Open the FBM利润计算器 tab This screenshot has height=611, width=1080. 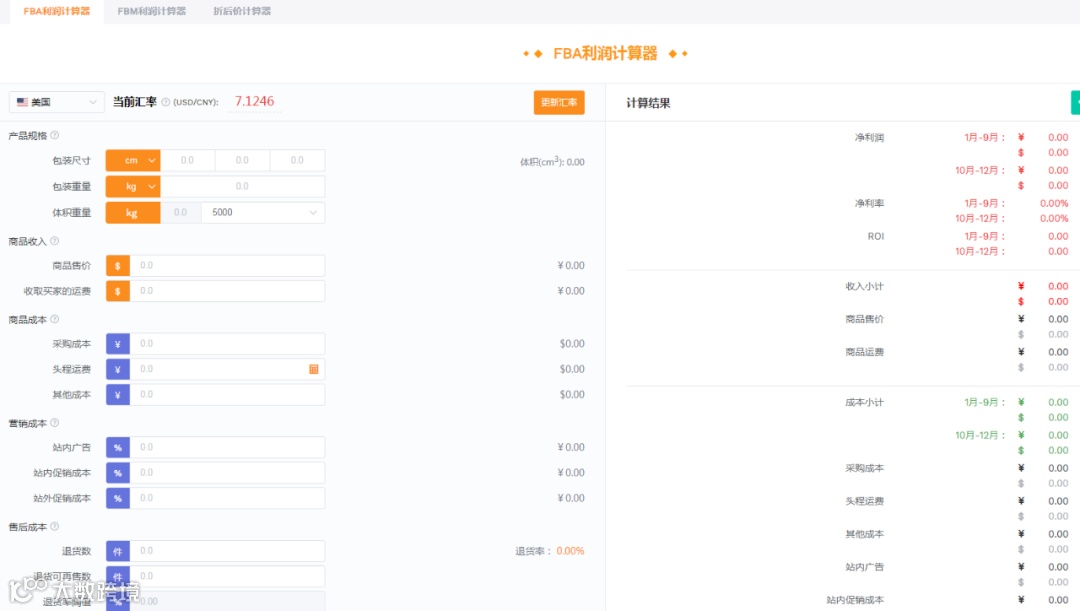point(152,12)
